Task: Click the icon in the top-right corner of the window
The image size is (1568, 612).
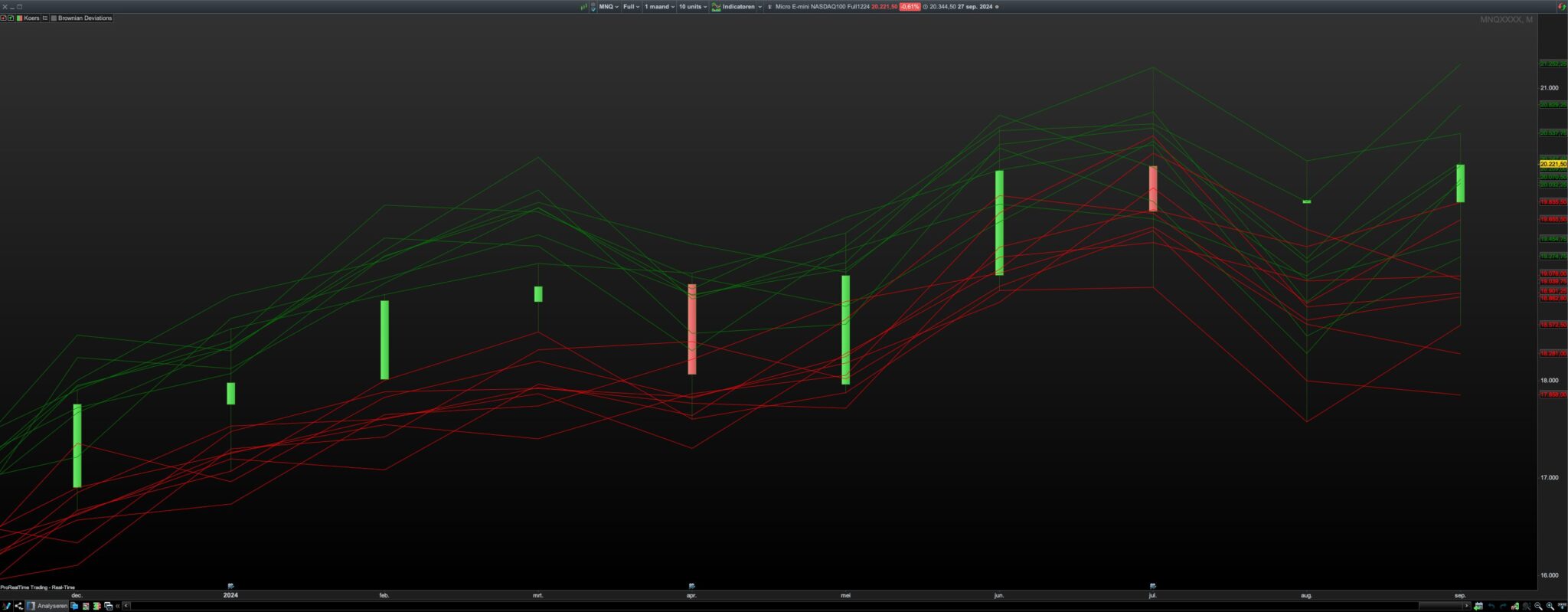Action: point(1562,7)
